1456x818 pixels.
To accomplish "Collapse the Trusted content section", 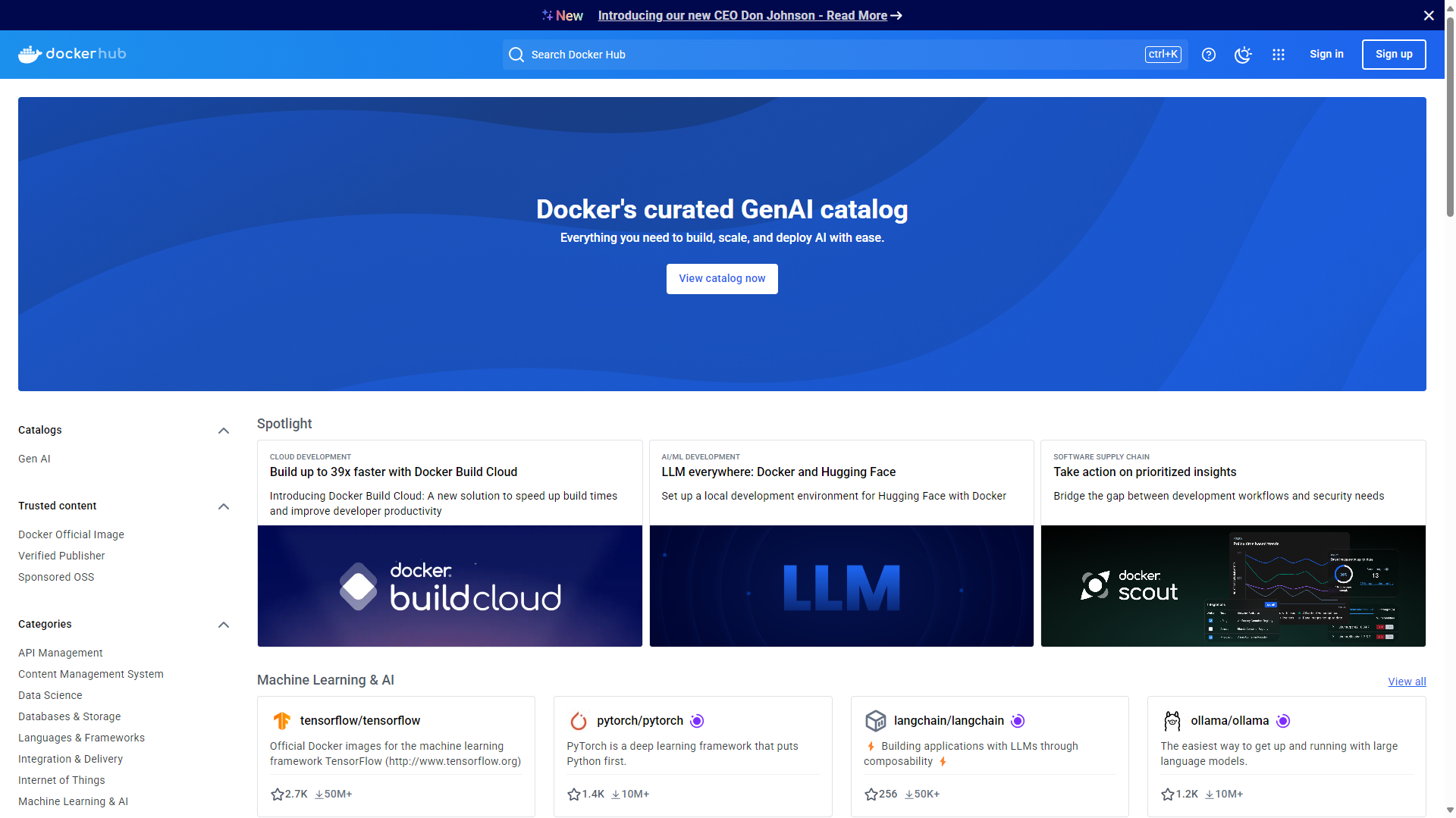I will (x=224, y=506).
